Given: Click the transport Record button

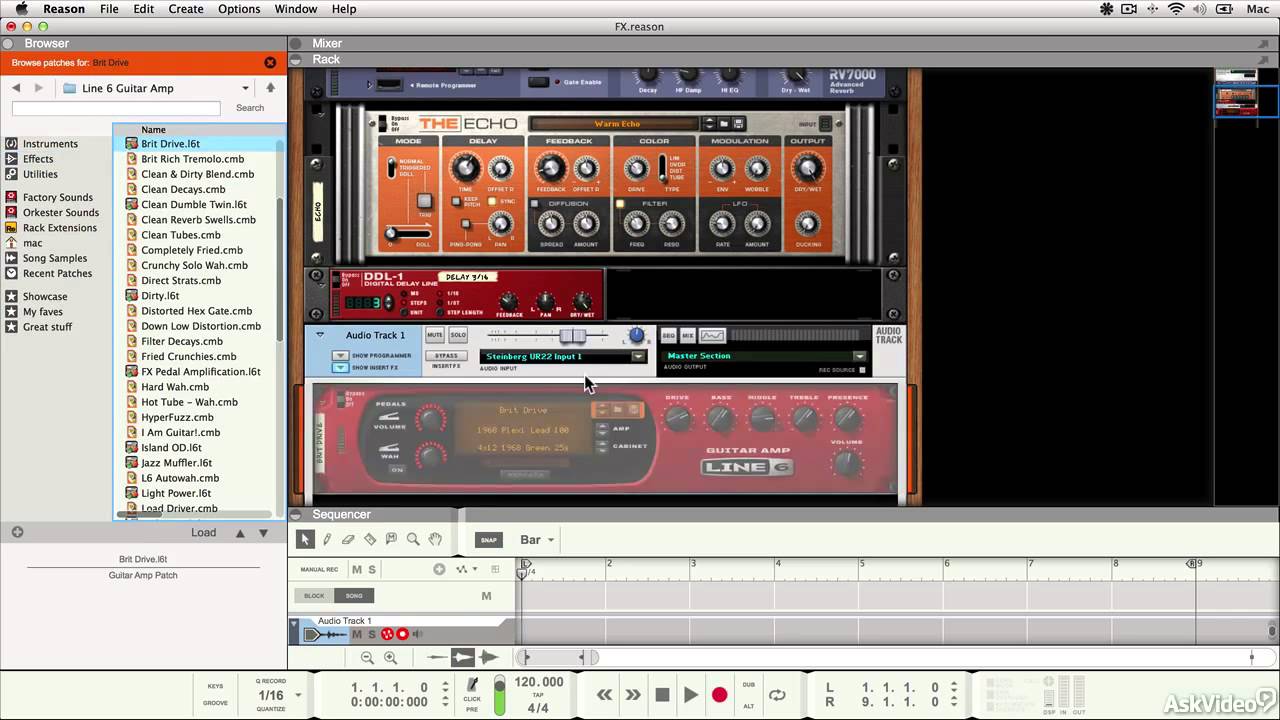Looking at the screenshot, I should [719, 694].
